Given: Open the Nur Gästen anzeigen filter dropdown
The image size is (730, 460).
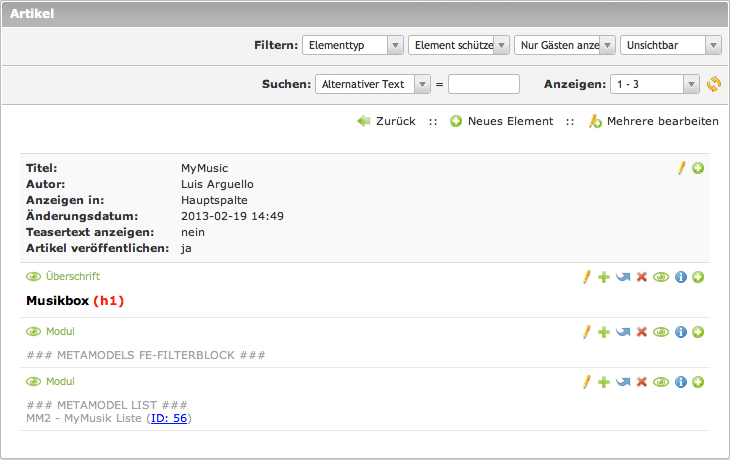Looking at the screenshot, I should pos(565,45).
